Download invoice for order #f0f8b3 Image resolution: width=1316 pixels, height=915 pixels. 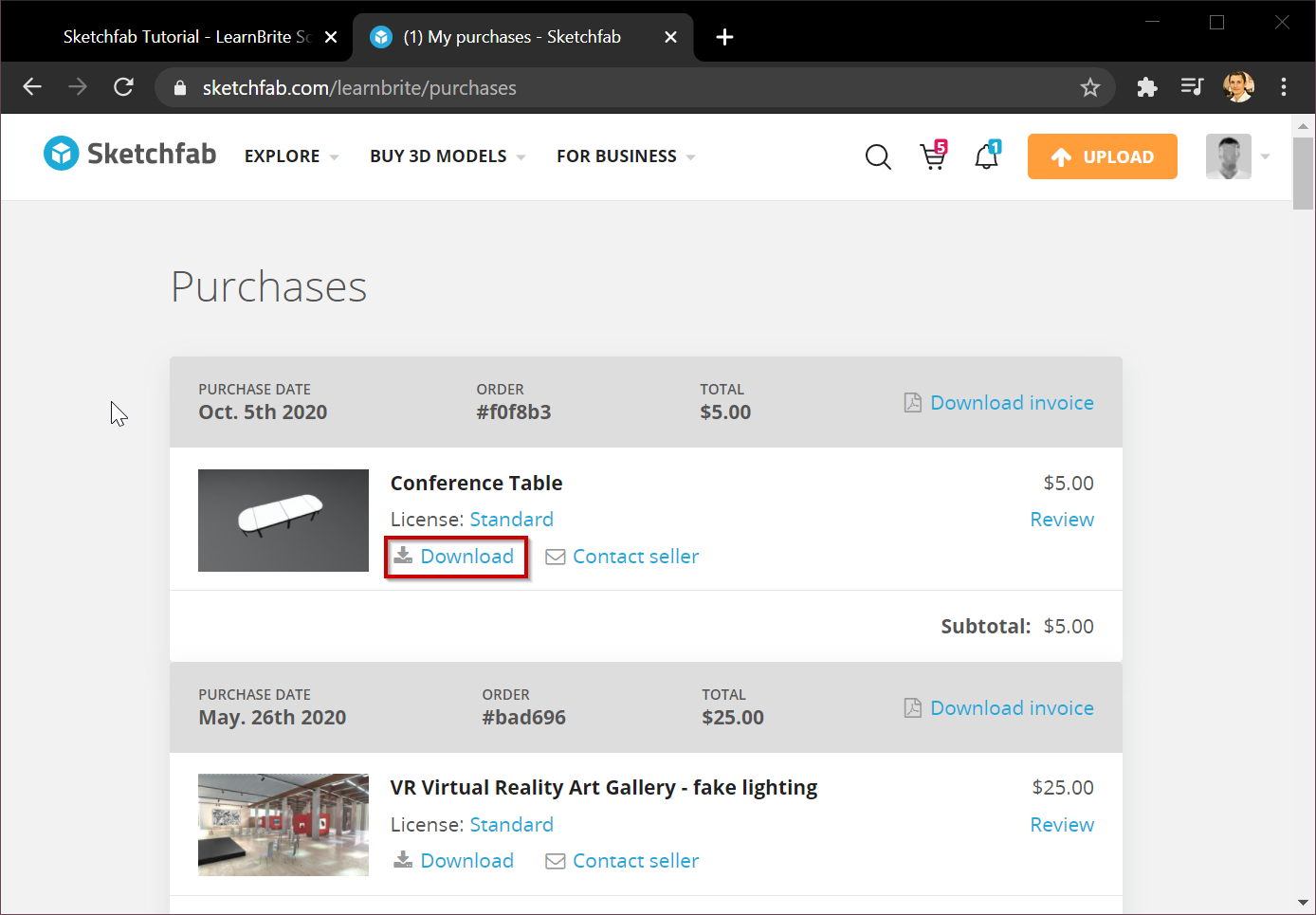point(1012,403)
